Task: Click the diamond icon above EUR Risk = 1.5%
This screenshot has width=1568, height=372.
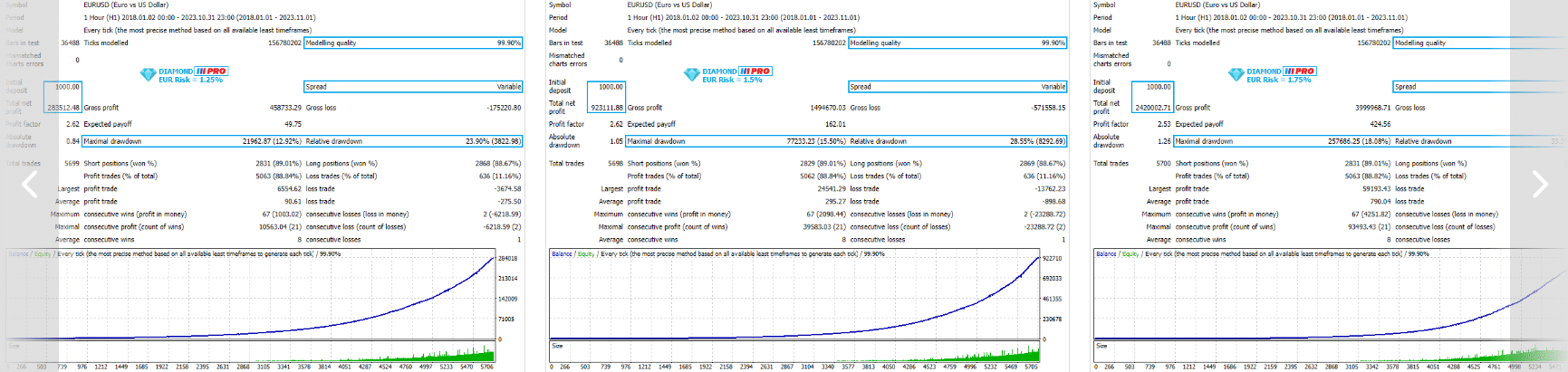Action: coord(691,75)
